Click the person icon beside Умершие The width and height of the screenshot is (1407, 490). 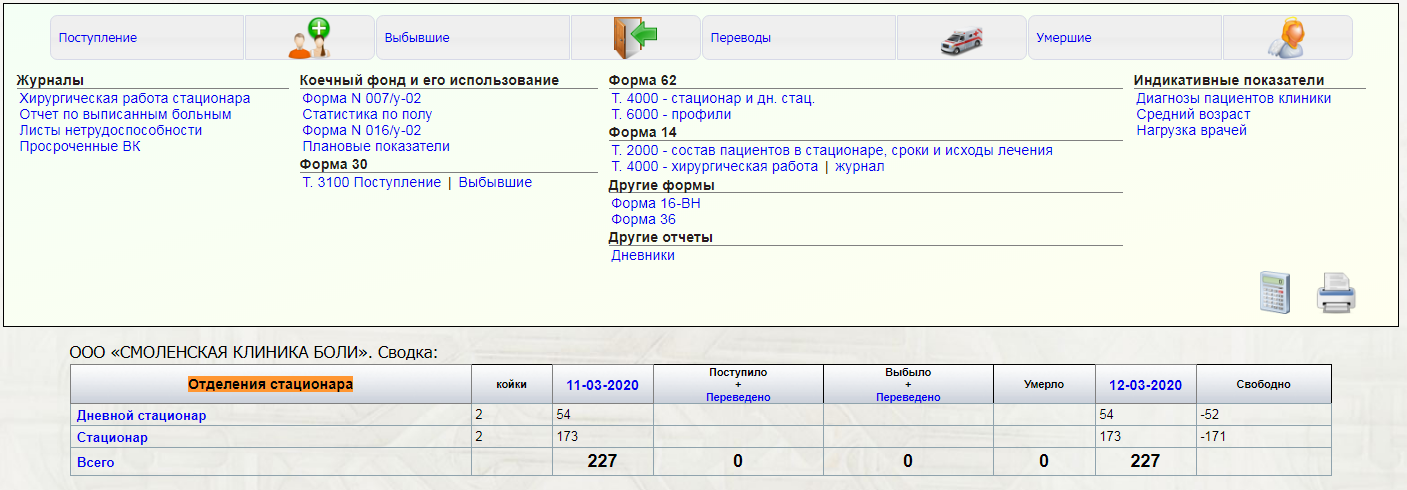(1287, 38)
